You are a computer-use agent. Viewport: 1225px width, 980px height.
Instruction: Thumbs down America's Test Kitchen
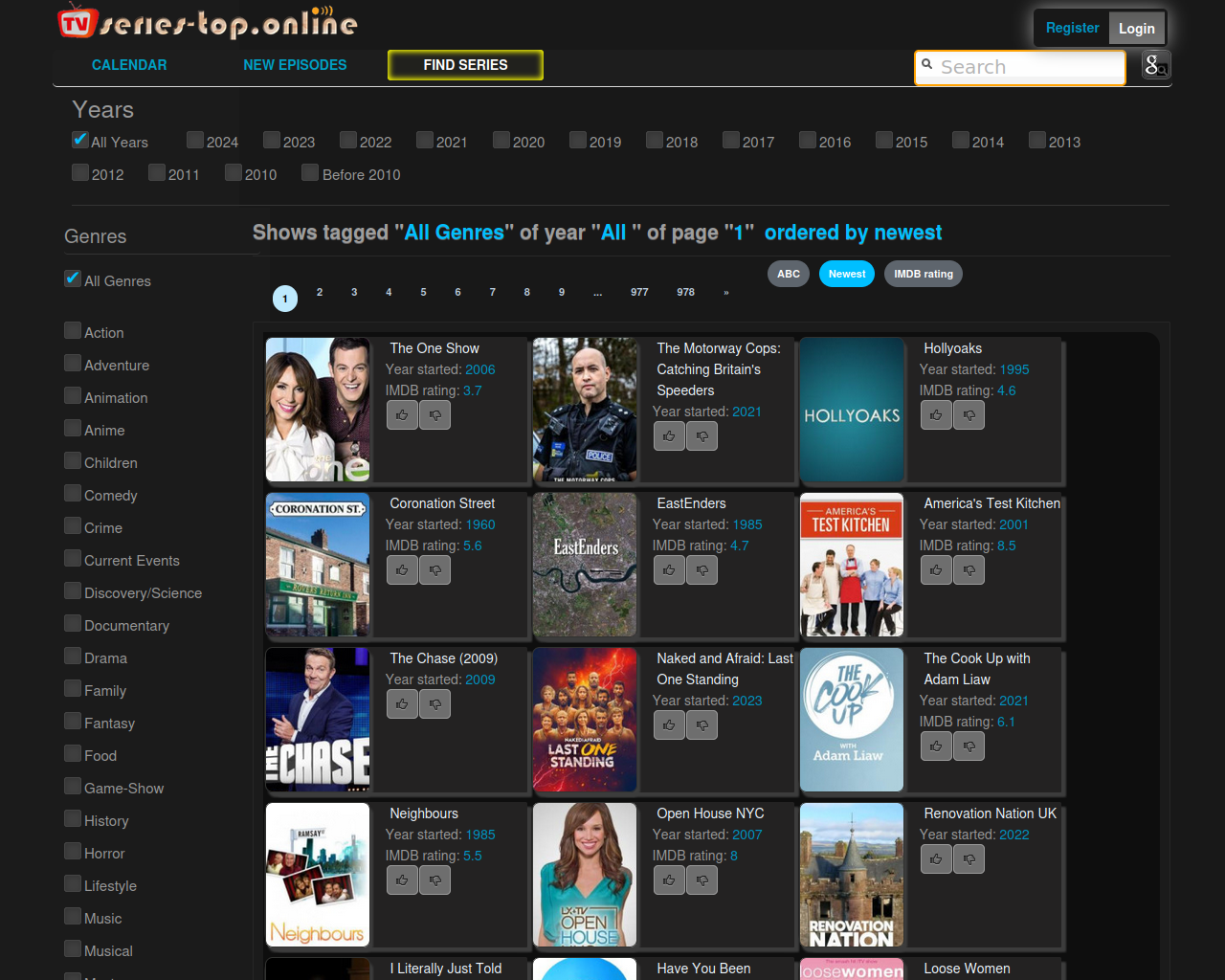coord(969,570)
